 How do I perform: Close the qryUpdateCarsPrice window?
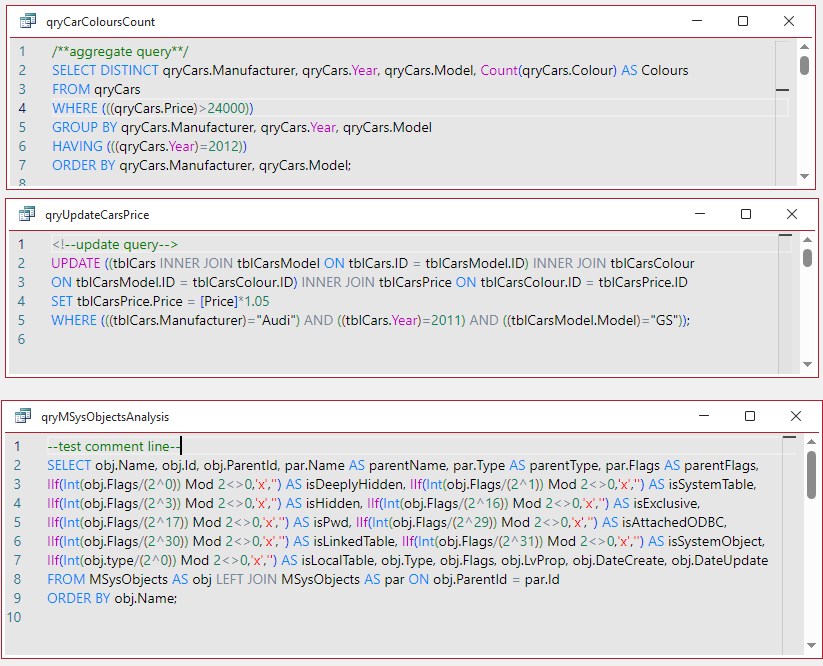[x=792, y=214]
